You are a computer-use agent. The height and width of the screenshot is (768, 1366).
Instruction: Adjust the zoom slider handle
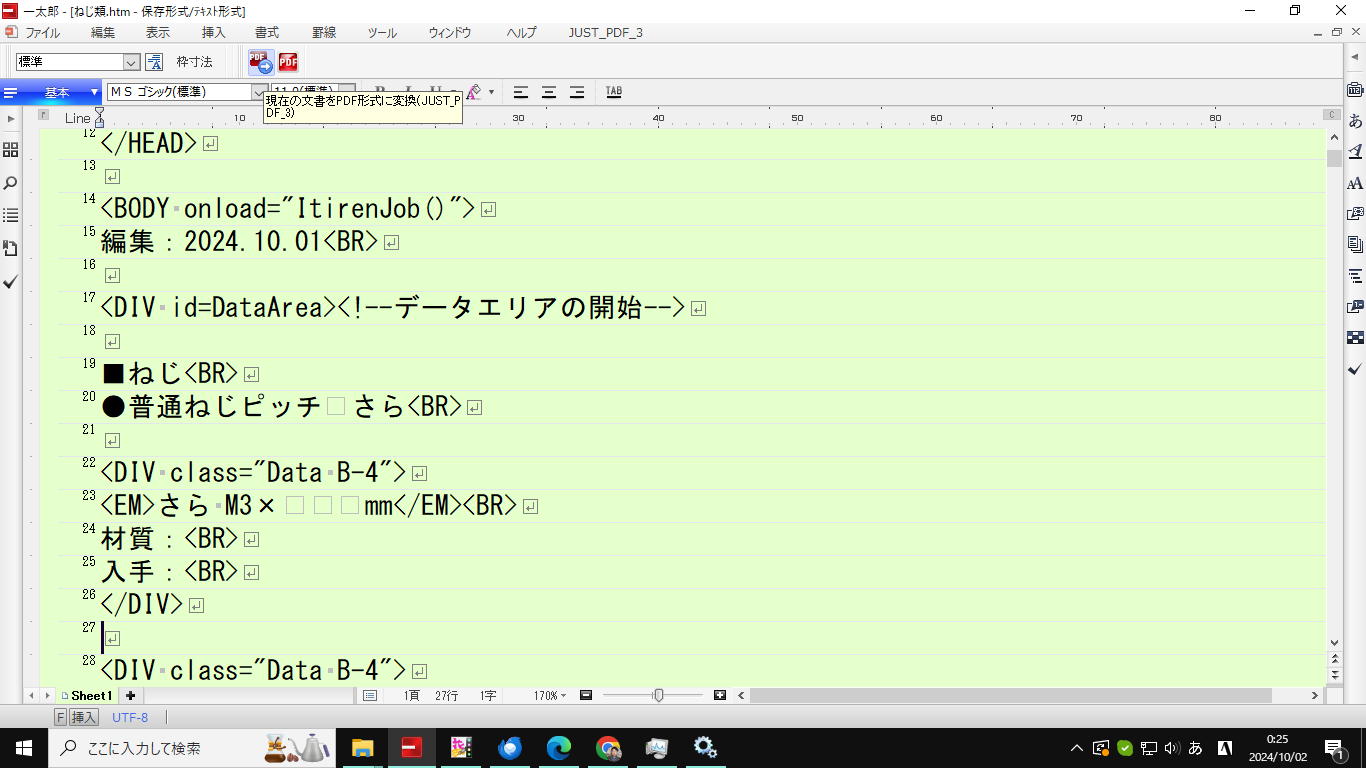tap(658, 695)
